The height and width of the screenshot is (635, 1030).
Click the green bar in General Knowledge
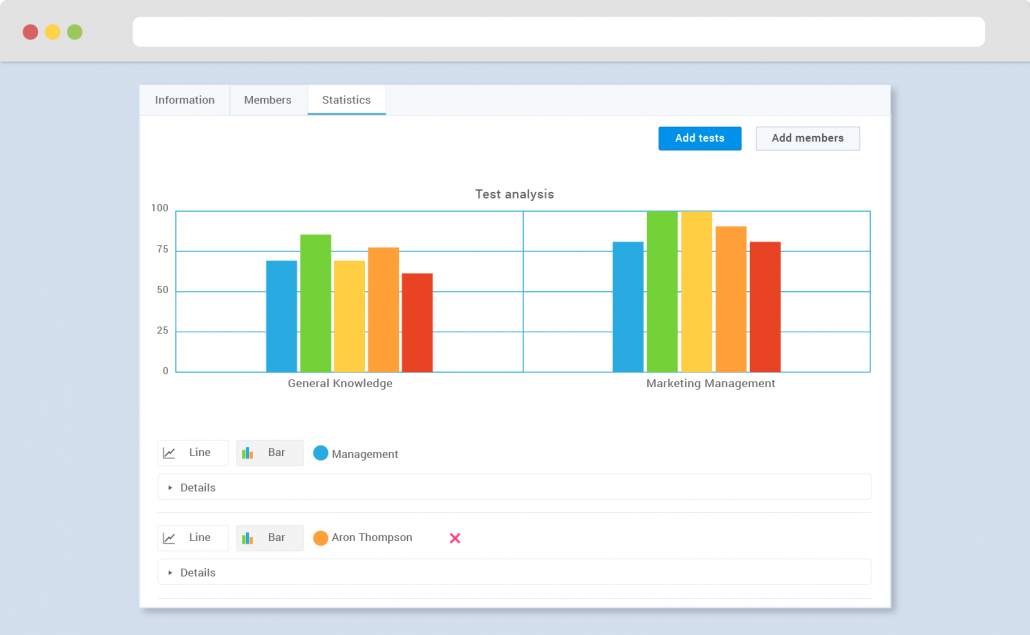(x=316, y=303)
